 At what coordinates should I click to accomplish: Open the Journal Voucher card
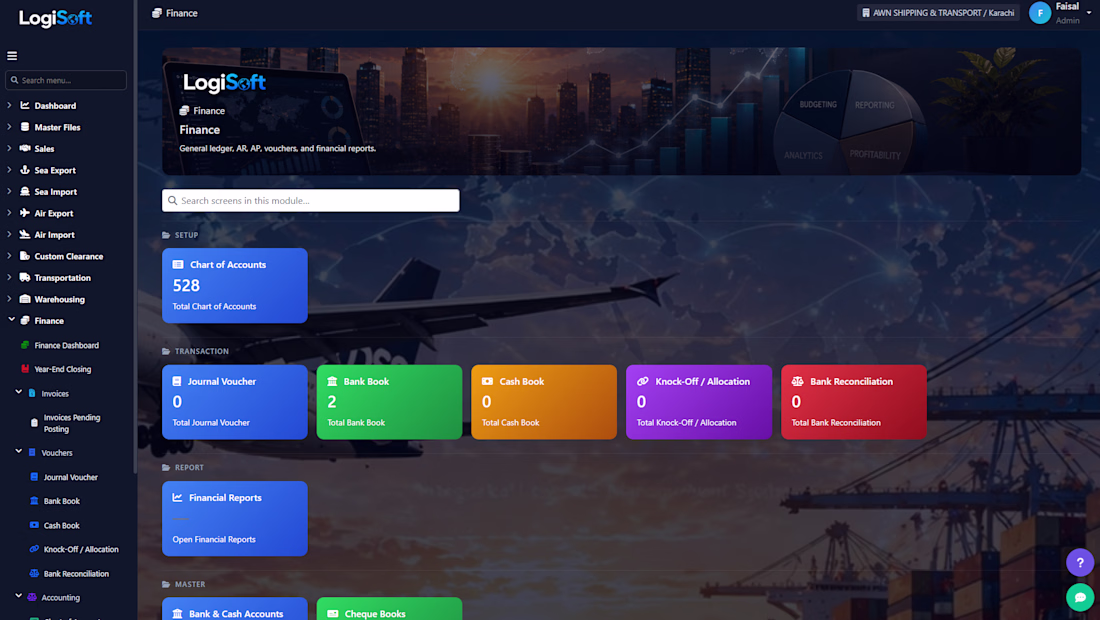[x=235, y=402]
